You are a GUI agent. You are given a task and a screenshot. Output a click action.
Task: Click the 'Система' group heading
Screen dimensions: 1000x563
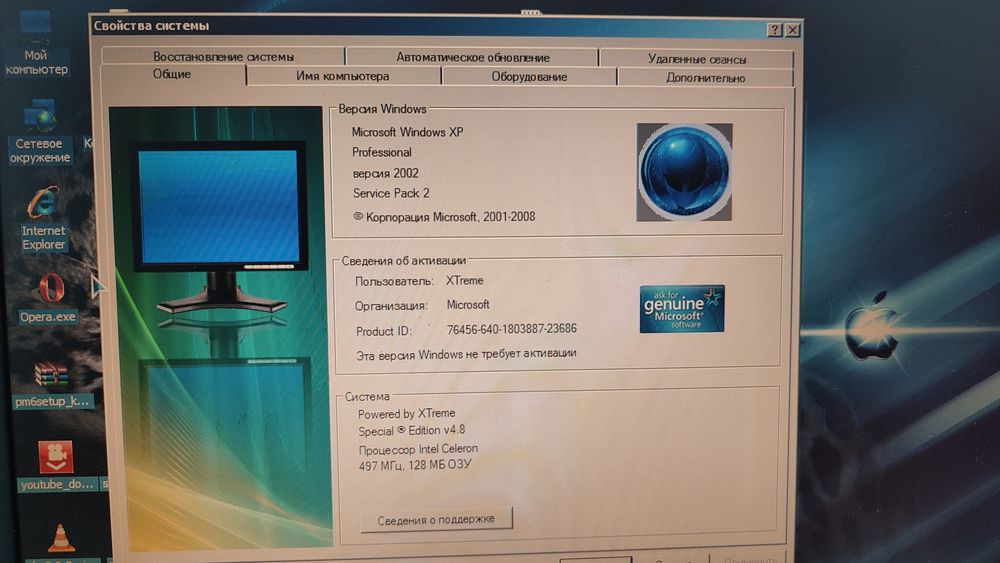367,397
